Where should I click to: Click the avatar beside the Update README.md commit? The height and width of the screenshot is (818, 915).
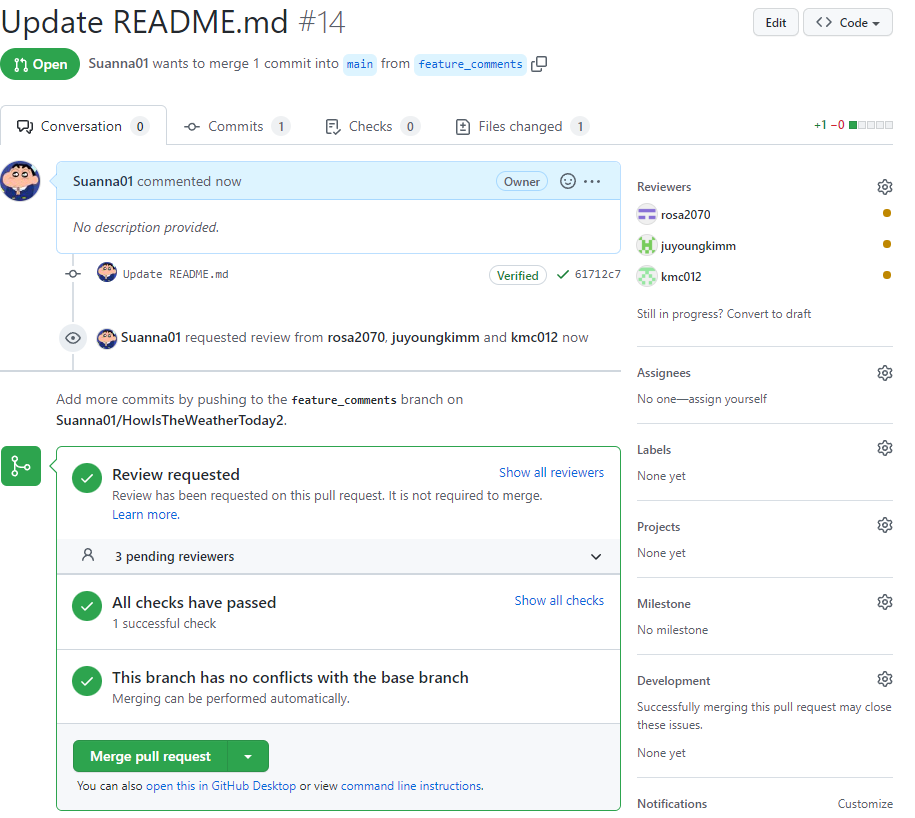tap(107, 272)
